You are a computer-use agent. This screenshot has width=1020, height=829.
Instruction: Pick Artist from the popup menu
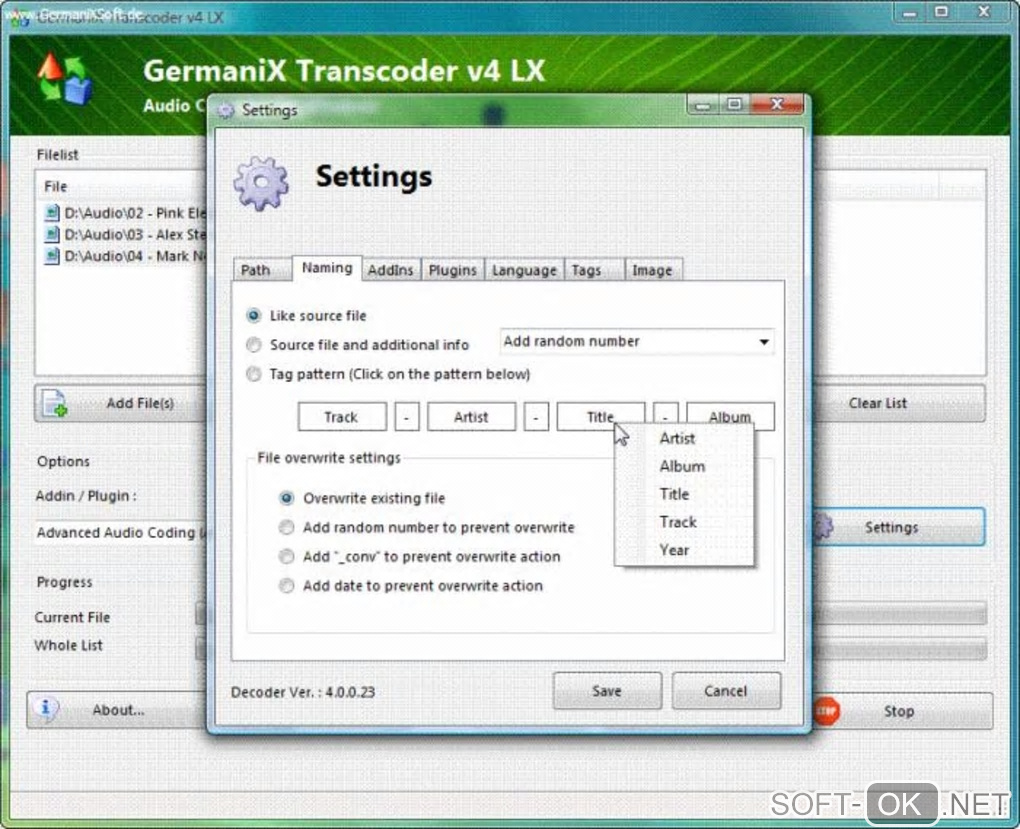684,439
